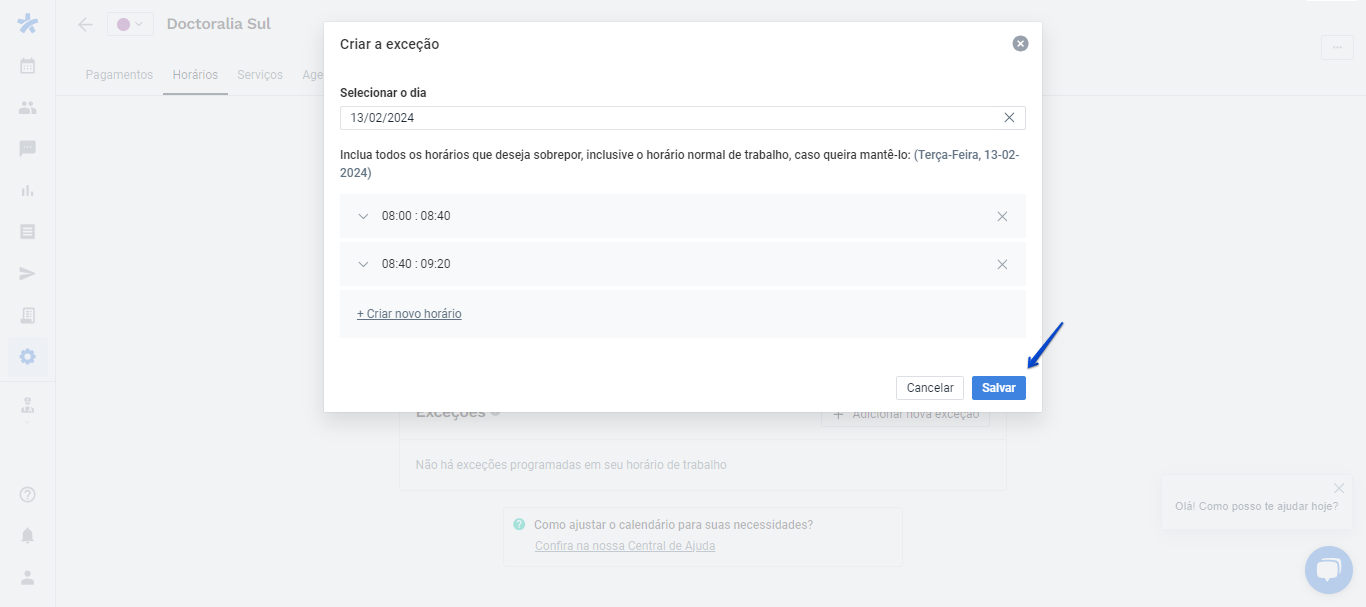
Task: Click the date field showing 13/02/2024
Action: [x=682, y=118]
